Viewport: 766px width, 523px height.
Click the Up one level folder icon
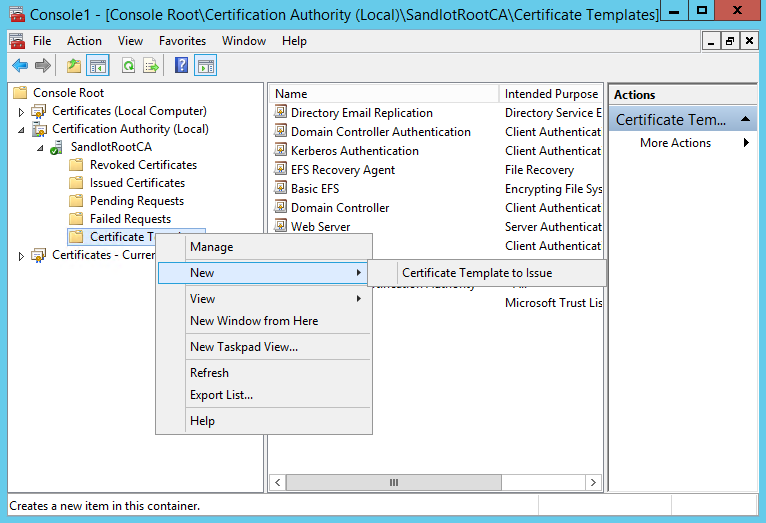point(74,65)
